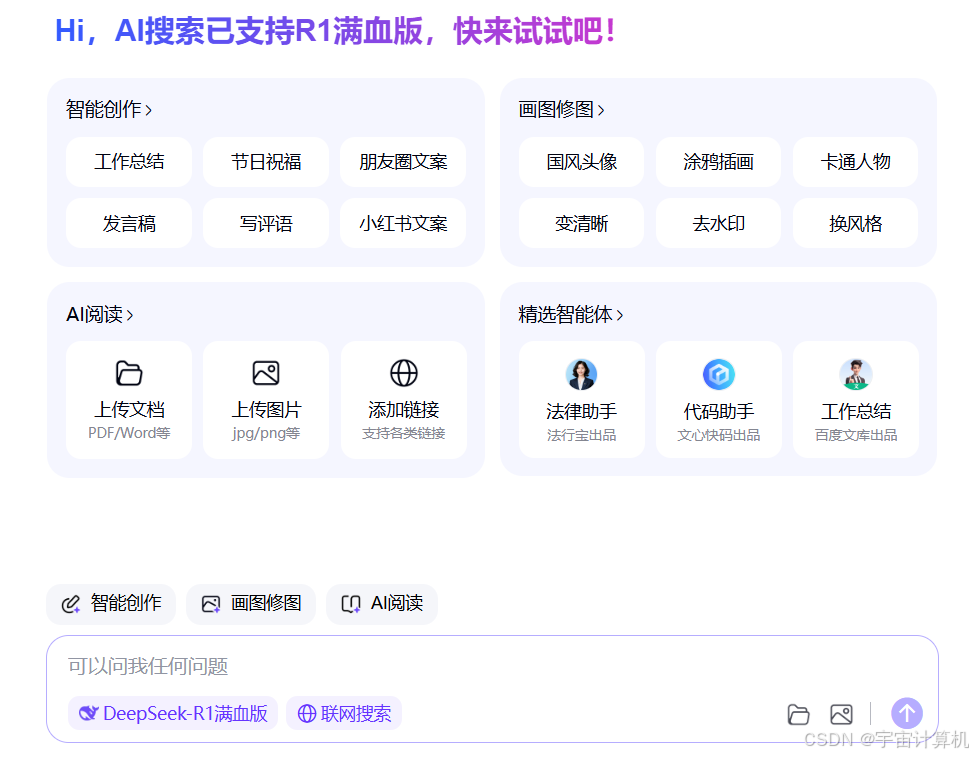Open the 工作总结 agent avatar card

[x=856, y=399]
